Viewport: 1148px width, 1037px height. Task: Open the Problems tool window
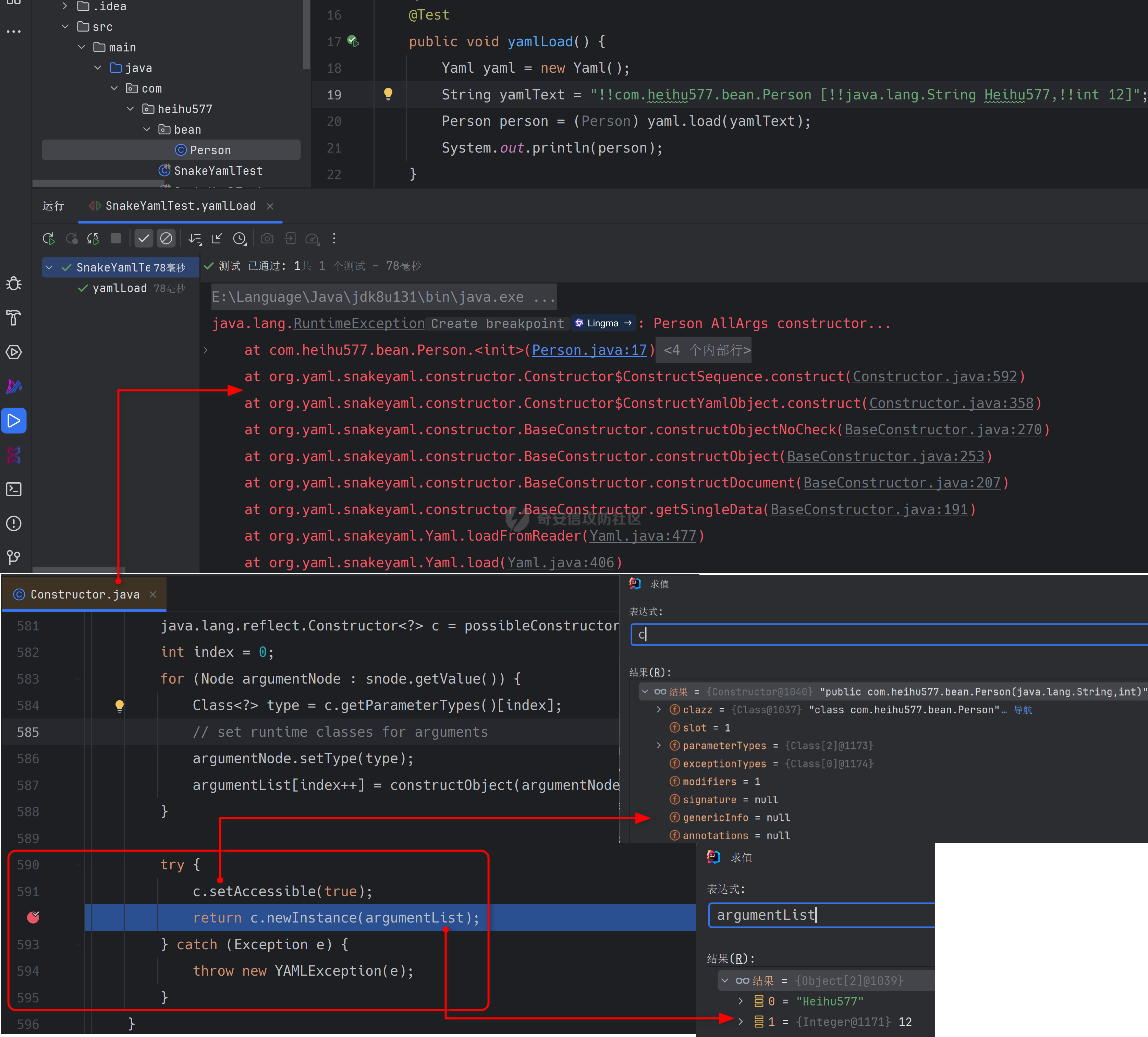tap(14, 523)
